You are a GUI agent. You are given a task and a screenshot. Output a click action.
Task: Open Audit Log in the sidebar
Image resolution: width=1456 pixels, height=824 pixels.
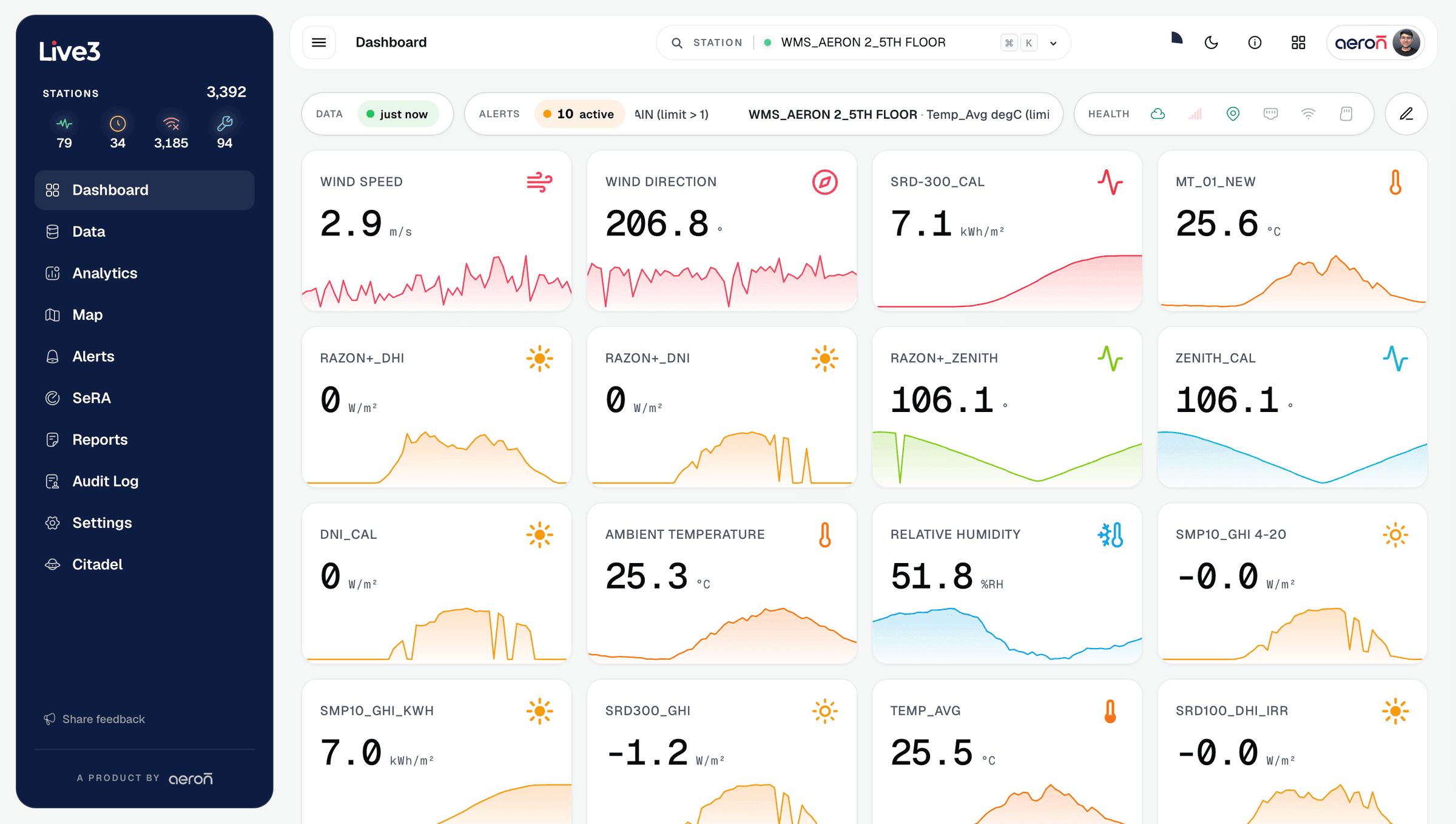pos(144,481)
